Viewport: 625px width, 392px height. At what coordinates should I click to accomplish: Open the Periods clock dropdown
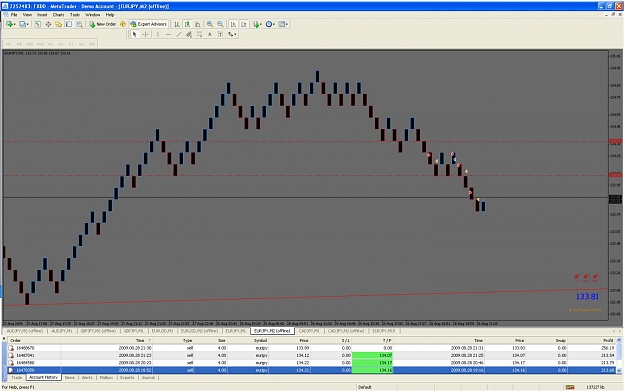[x=270, y=24]
